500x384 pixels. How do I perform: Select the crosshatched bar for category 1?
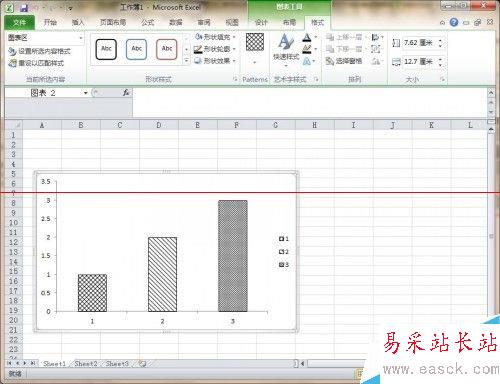[x=92, y=293]
